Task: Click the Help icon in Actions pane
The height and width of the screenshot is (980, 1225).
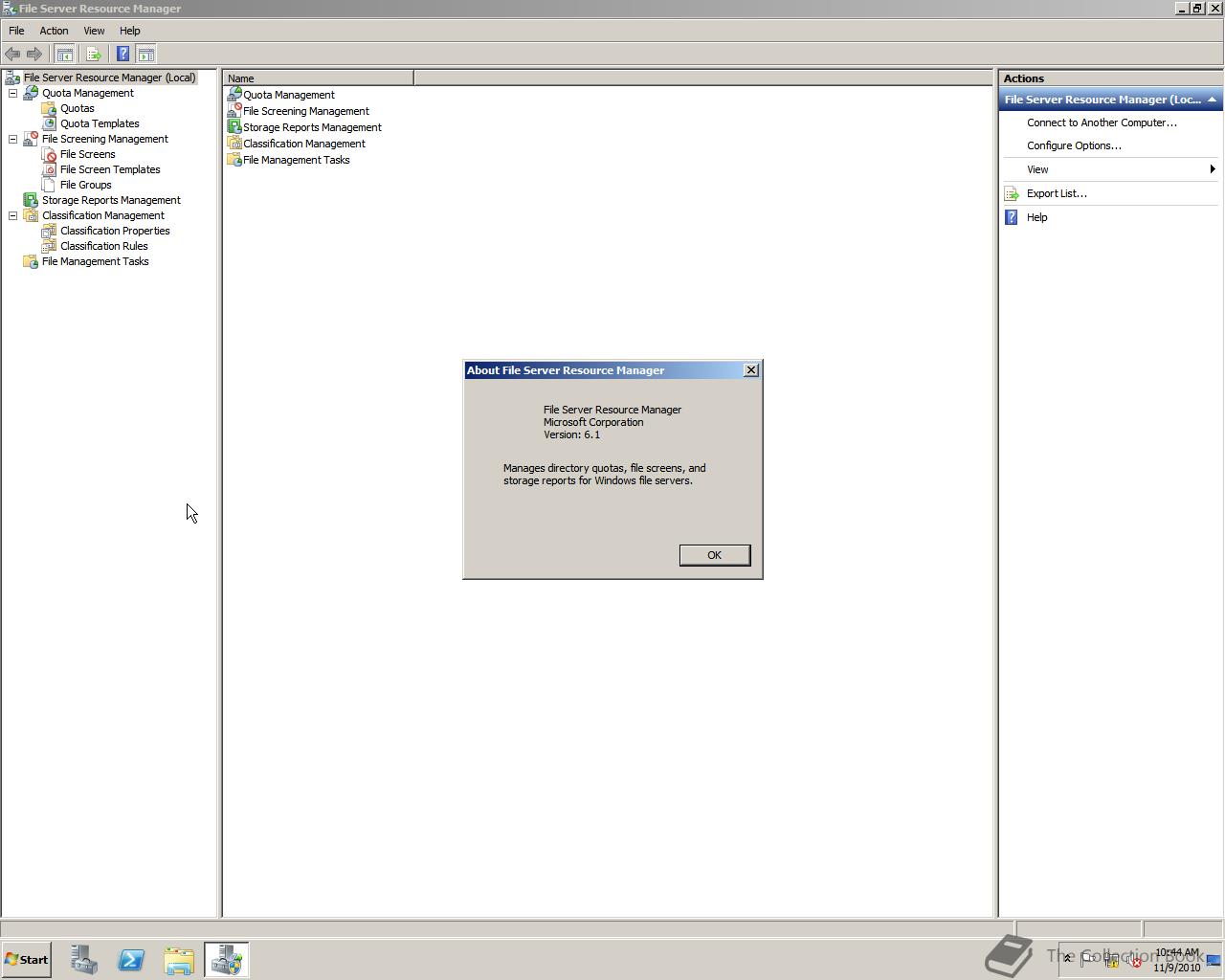Action: [1012, 217]
